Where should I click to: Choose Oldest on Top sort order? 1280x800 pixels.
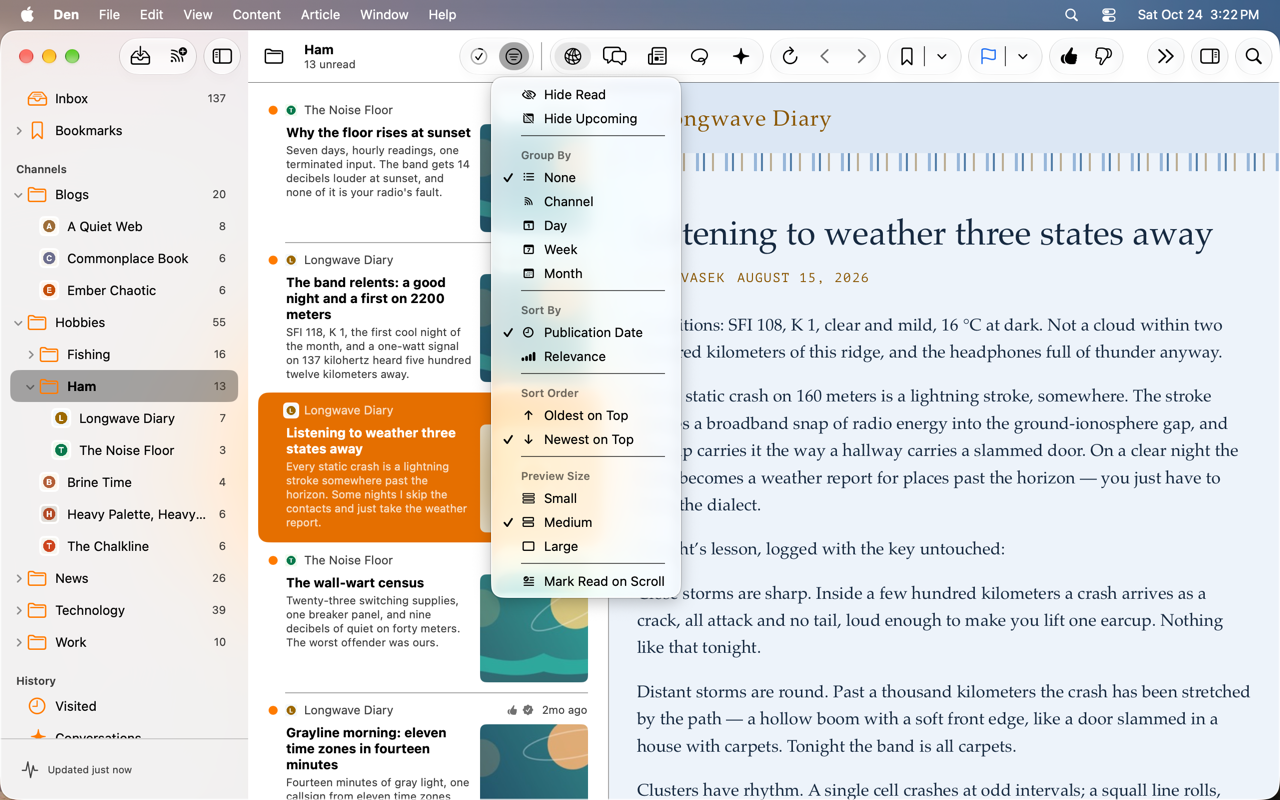click(x=586, y=415)
